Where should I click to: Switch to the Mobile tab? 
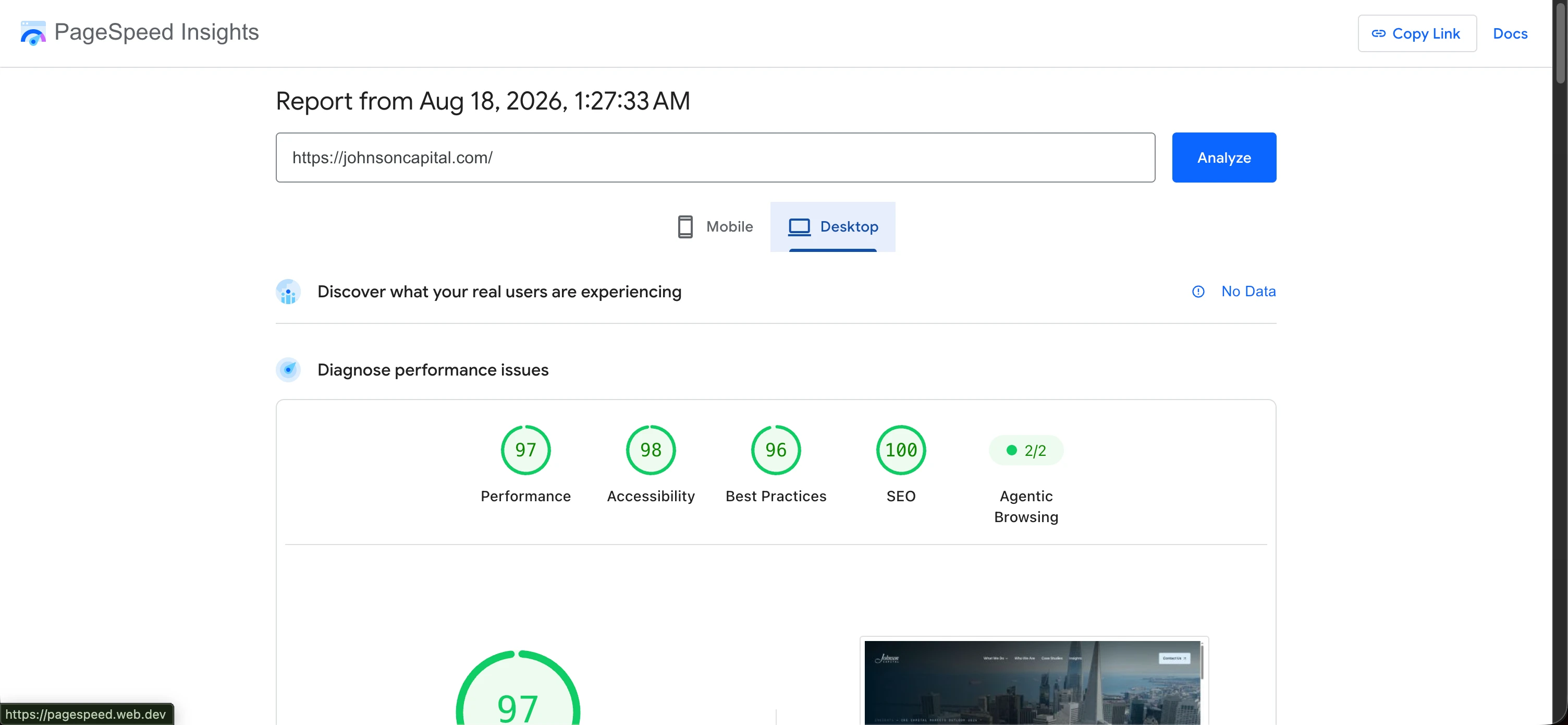[x=715, y=227]
